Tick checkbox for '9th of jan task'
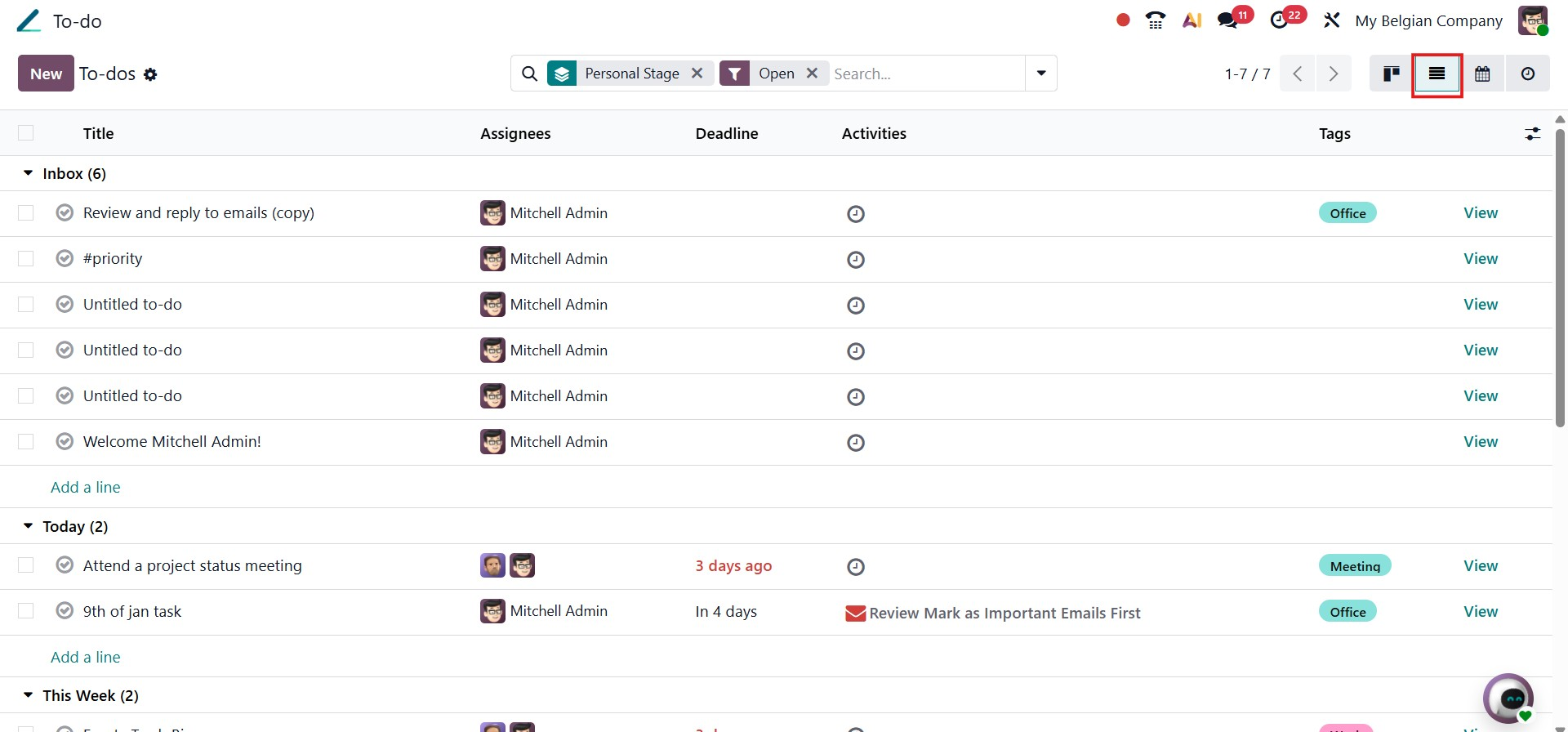1568x732 pixels. pyautogui.click(x=26, y=611)
